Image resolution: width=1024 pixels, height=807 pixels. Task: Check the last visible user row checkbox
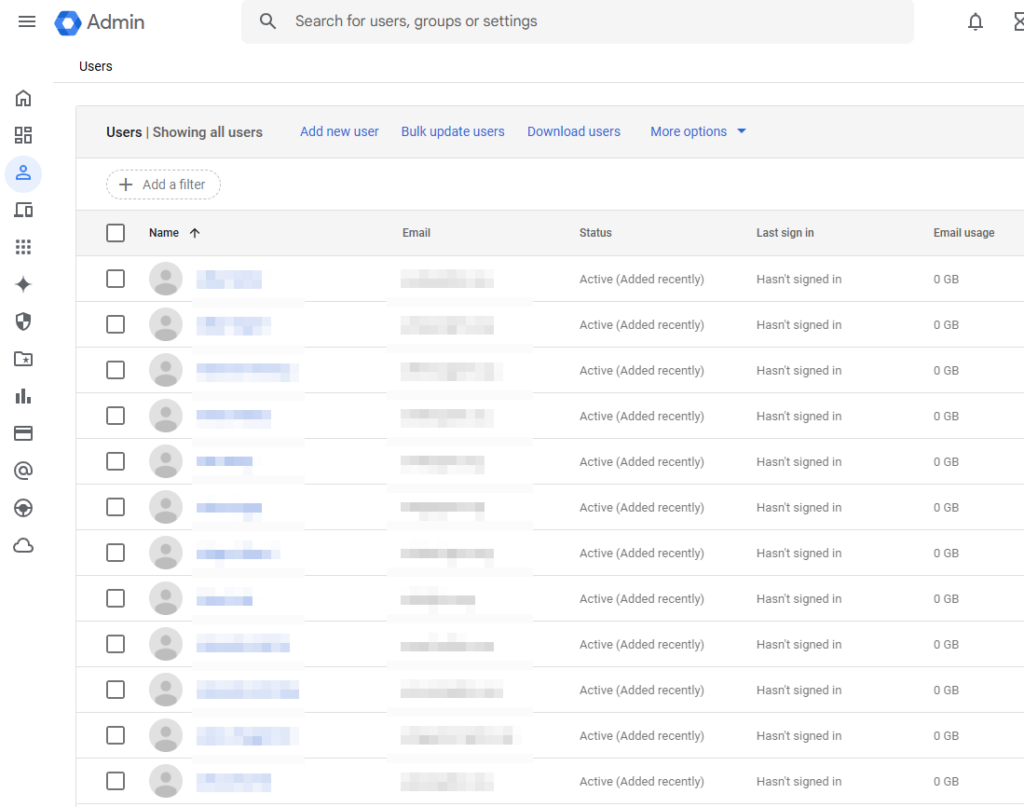[116, 781]
